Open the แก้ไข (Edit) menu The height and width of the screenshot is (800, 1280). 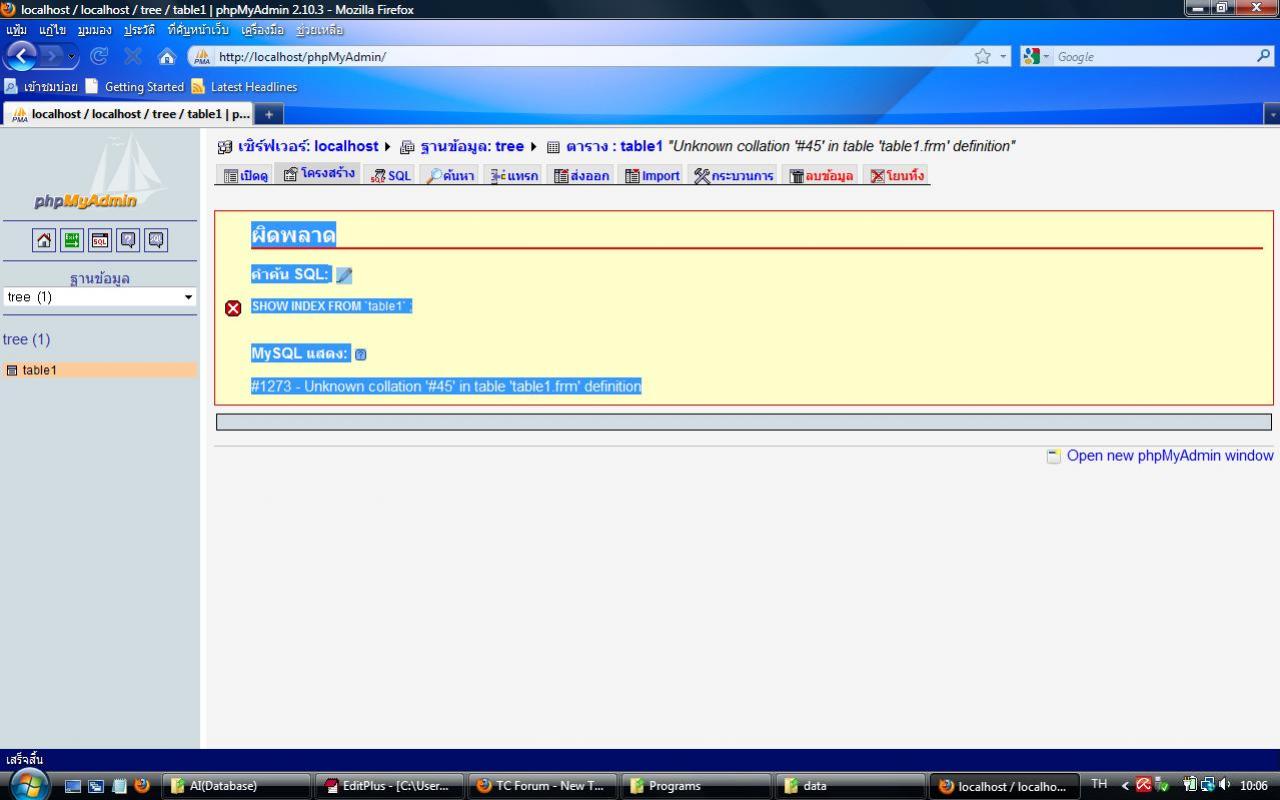tap(52, 30)
